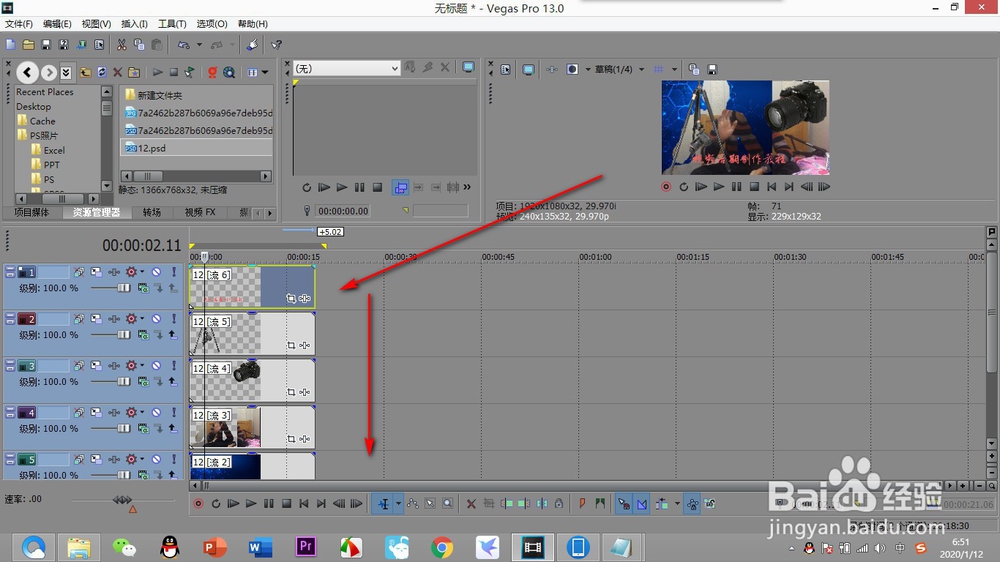
Task: Click Get Media from the Web icon
Action: [x=229, y=72]
